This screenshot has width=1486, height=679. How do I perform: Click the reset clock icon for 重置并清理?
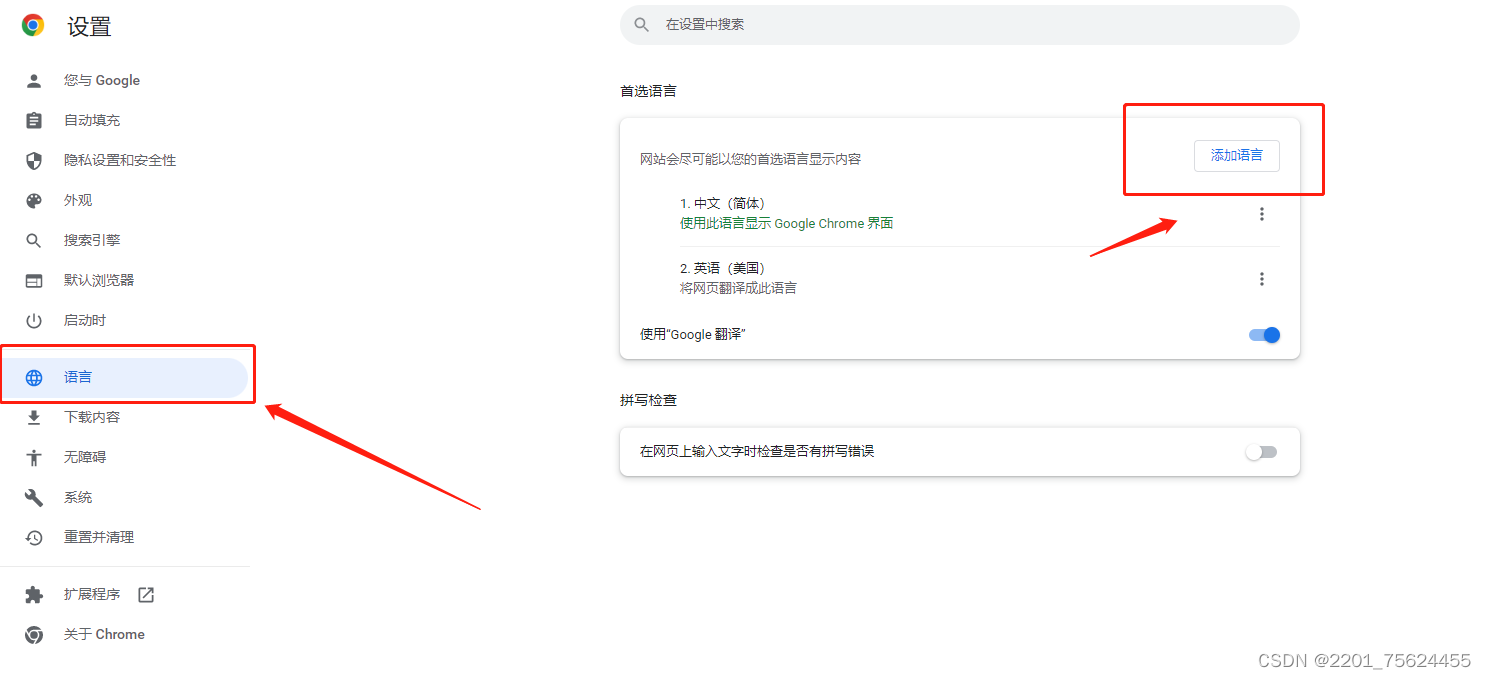point(34,537)
